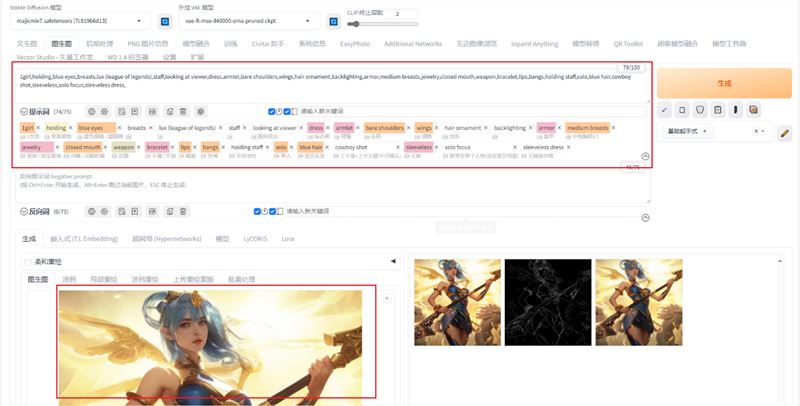Screen dimensions: 800x406
Task: Switch to the Lora tab
Action: click(288, 239)
